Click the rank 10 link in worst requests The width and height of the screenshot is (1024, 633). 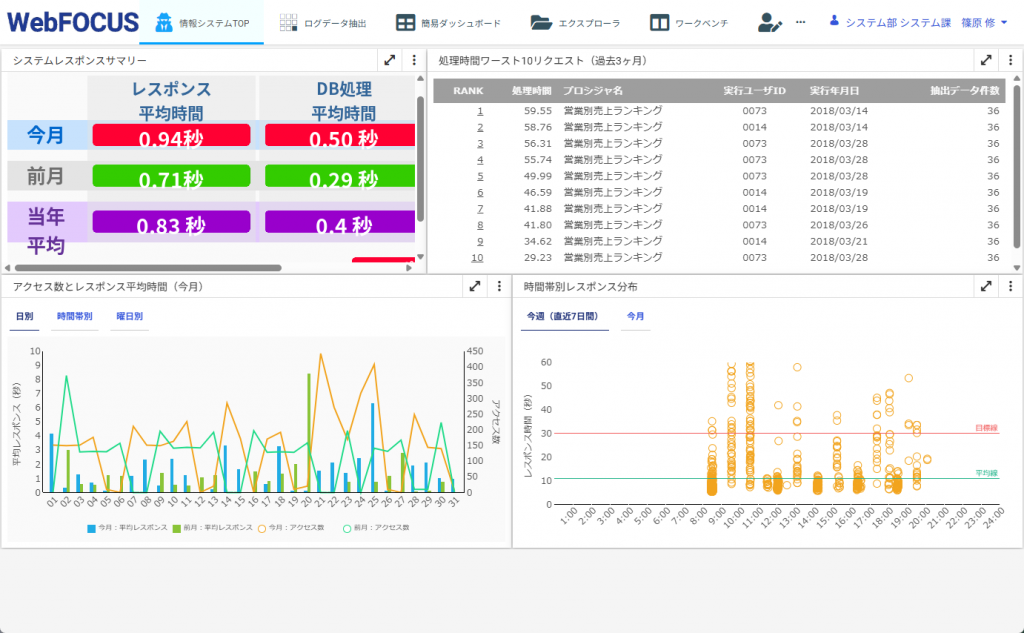coord(477,257)
